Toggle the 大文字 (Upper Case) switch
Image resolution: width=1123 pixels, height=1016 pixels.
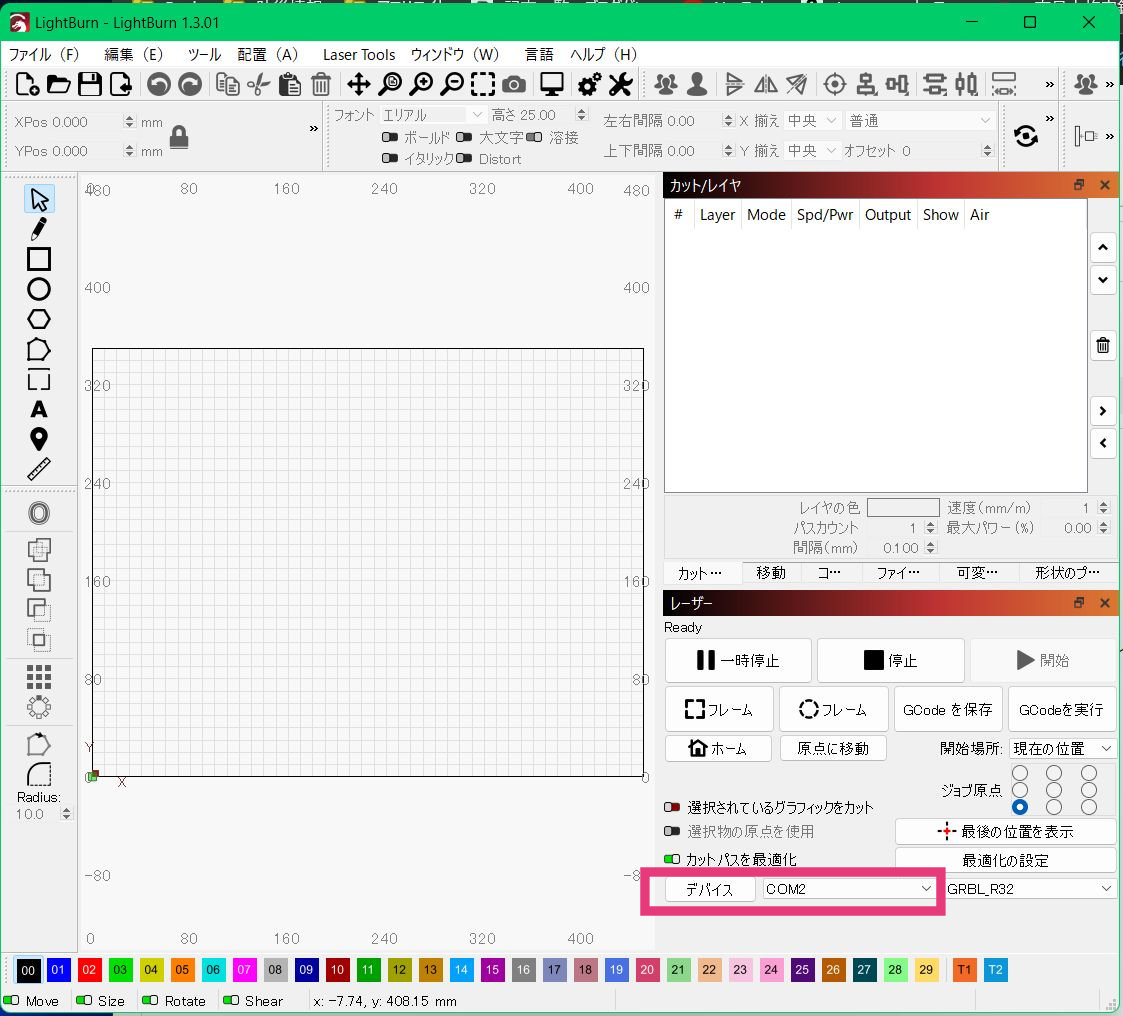[x=464, y=137]
